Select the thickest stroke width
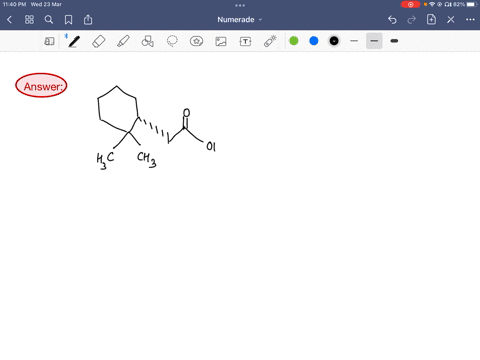480x360 pixels. click(x=394, y=41)
